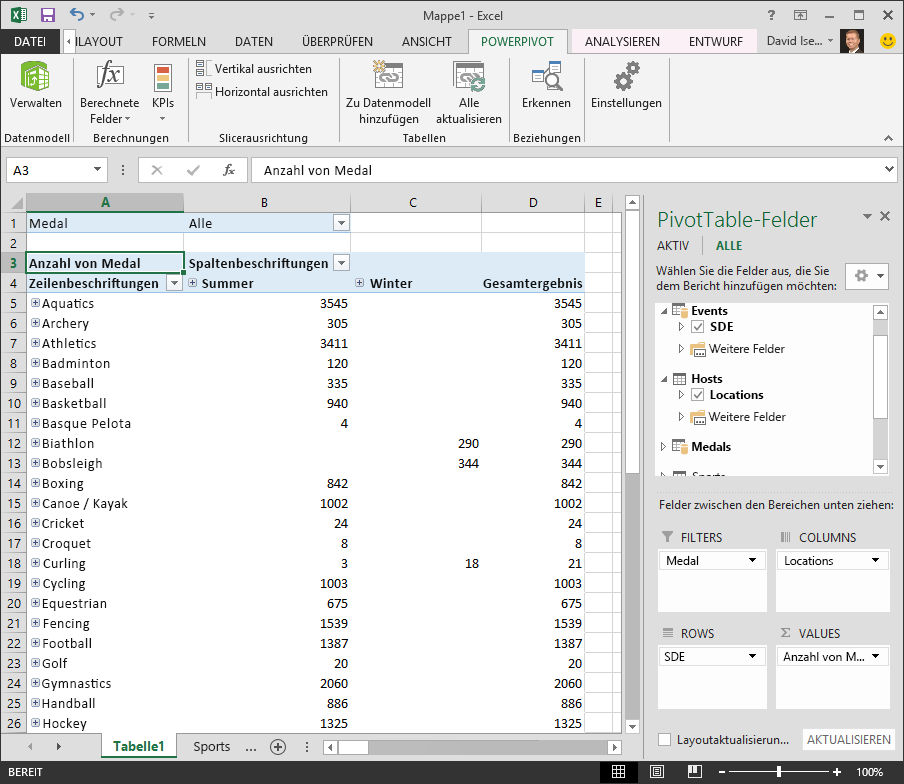Switch to the Sports worksheet tab
This screenshot has width=904, height=784.
point(212,746)
